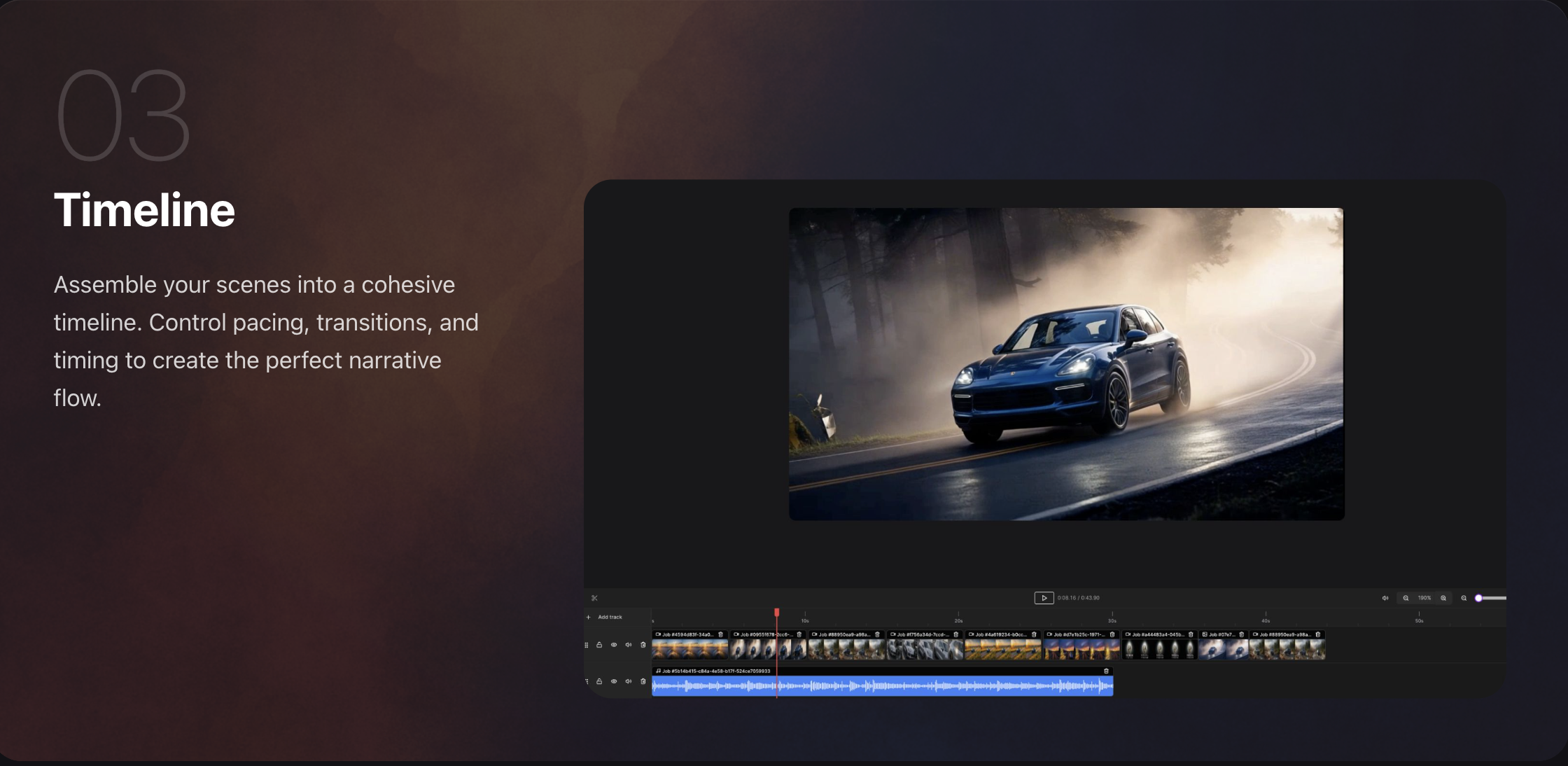Click the Add track button
The height and width of the screenshot is (766, 1568).
605,617
